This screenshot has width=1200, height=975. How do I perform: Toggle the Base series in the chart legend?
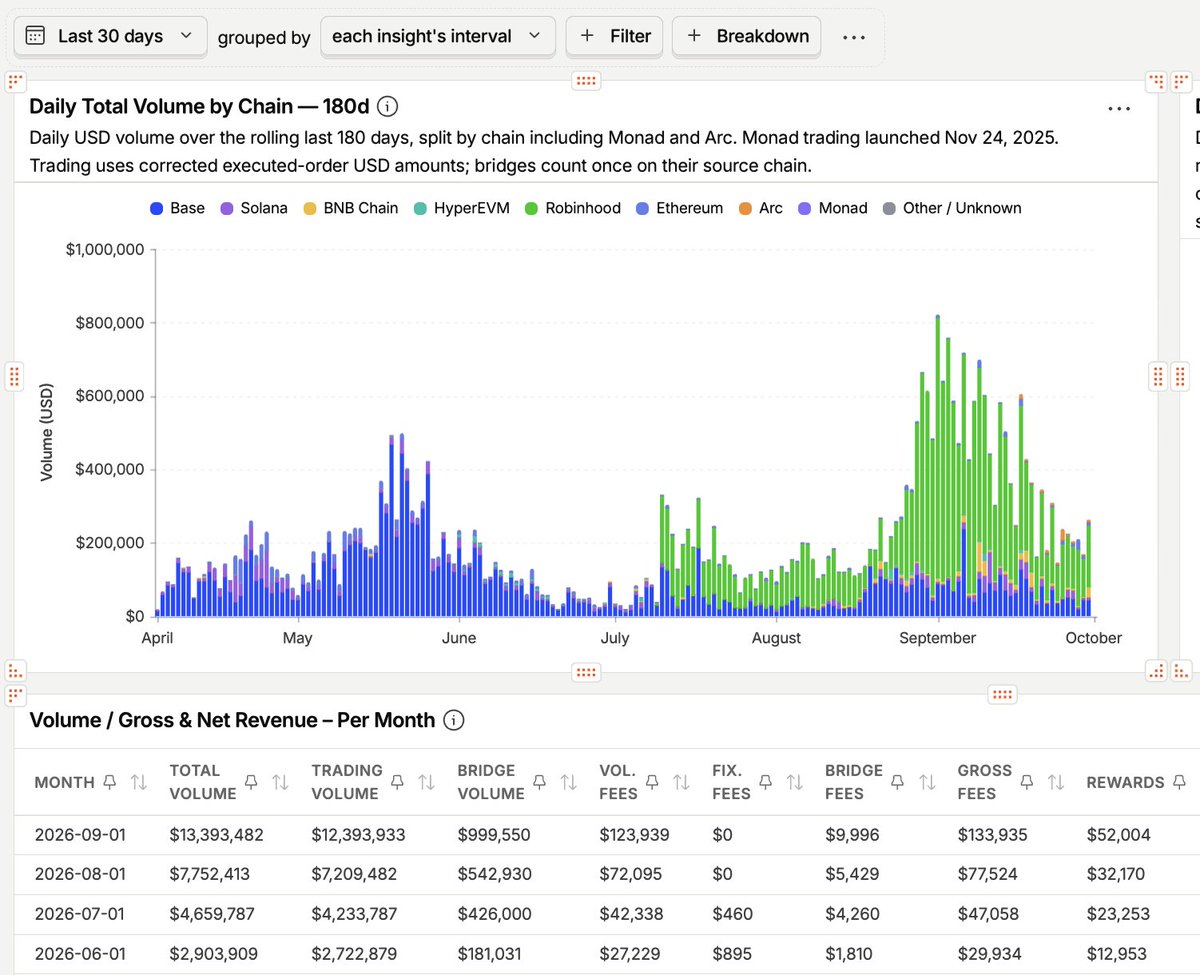coord(177,208)
